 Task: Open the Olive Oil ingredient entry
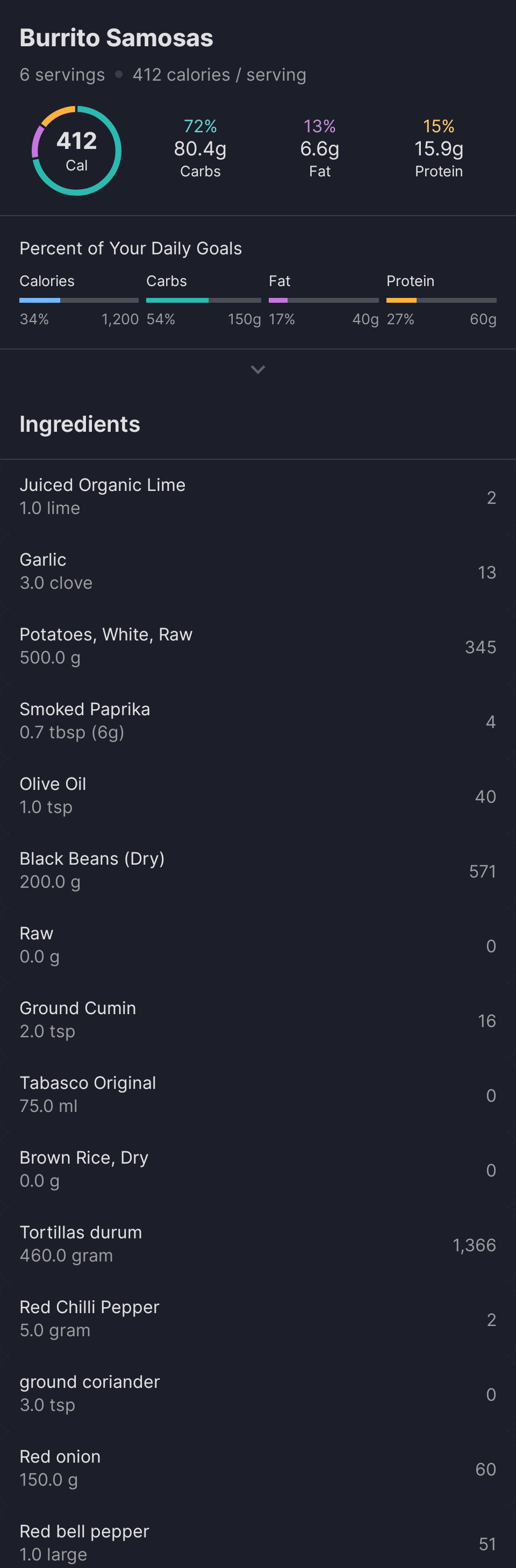click(258, 796)
